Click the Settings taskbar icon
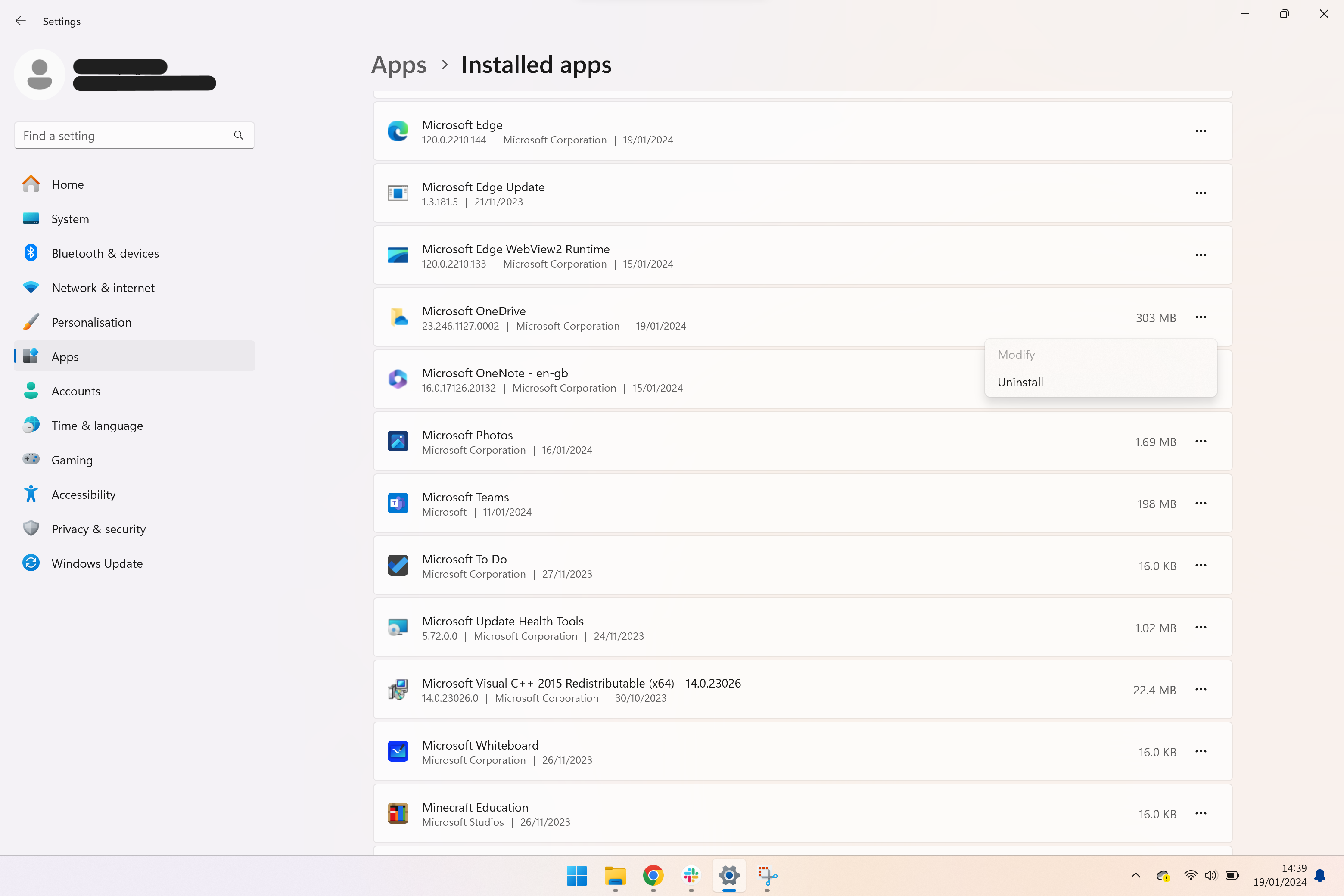The width and height of the screenshot is (1344, 896). (729, 875)
